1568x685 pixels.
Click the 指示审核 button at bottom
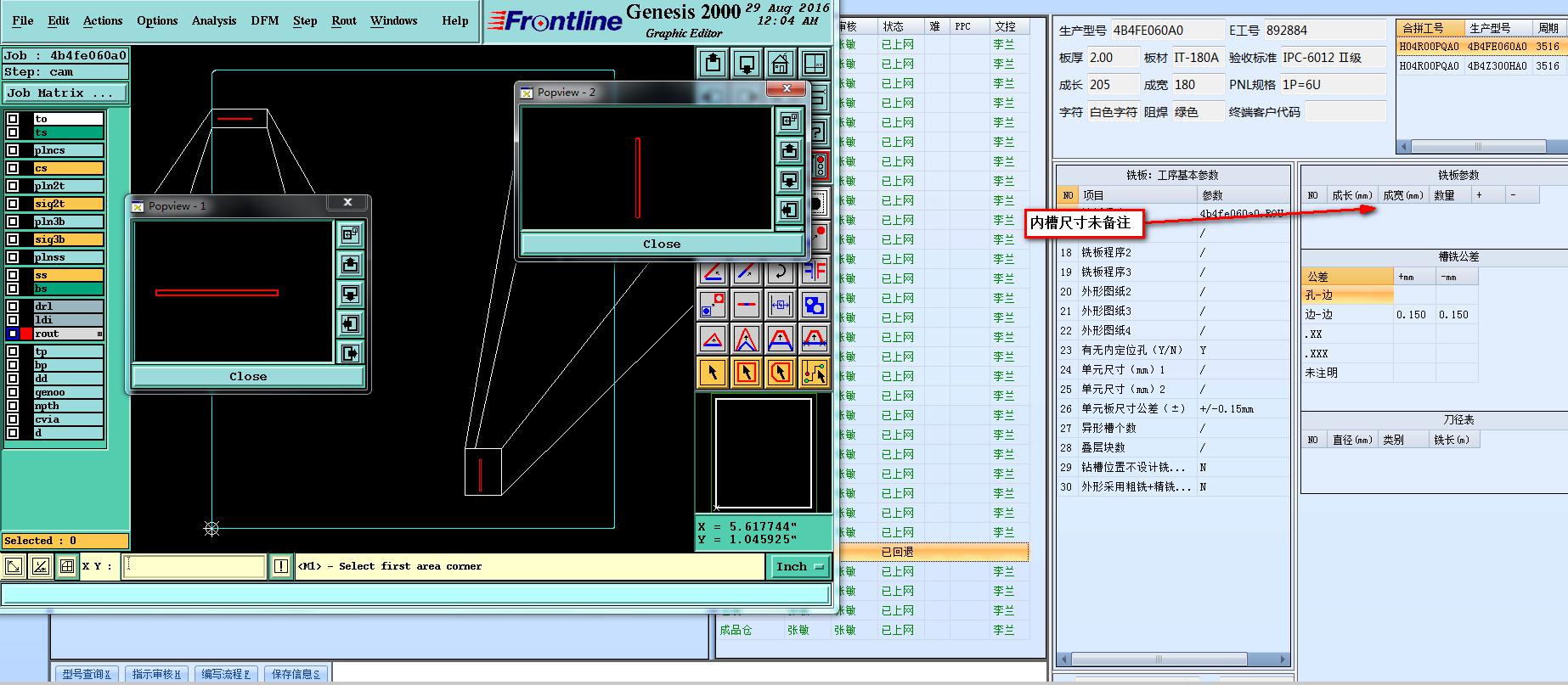(156, 674)
